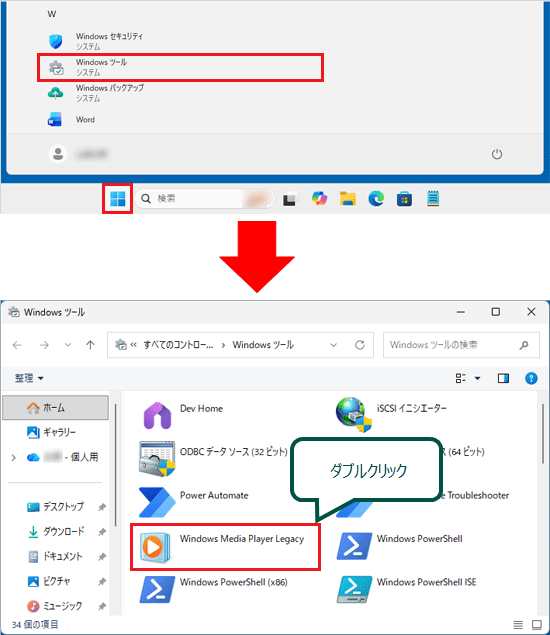This screenshot has height=635, width=550.
Task: Click the view layout icon button
Action: 460,378
